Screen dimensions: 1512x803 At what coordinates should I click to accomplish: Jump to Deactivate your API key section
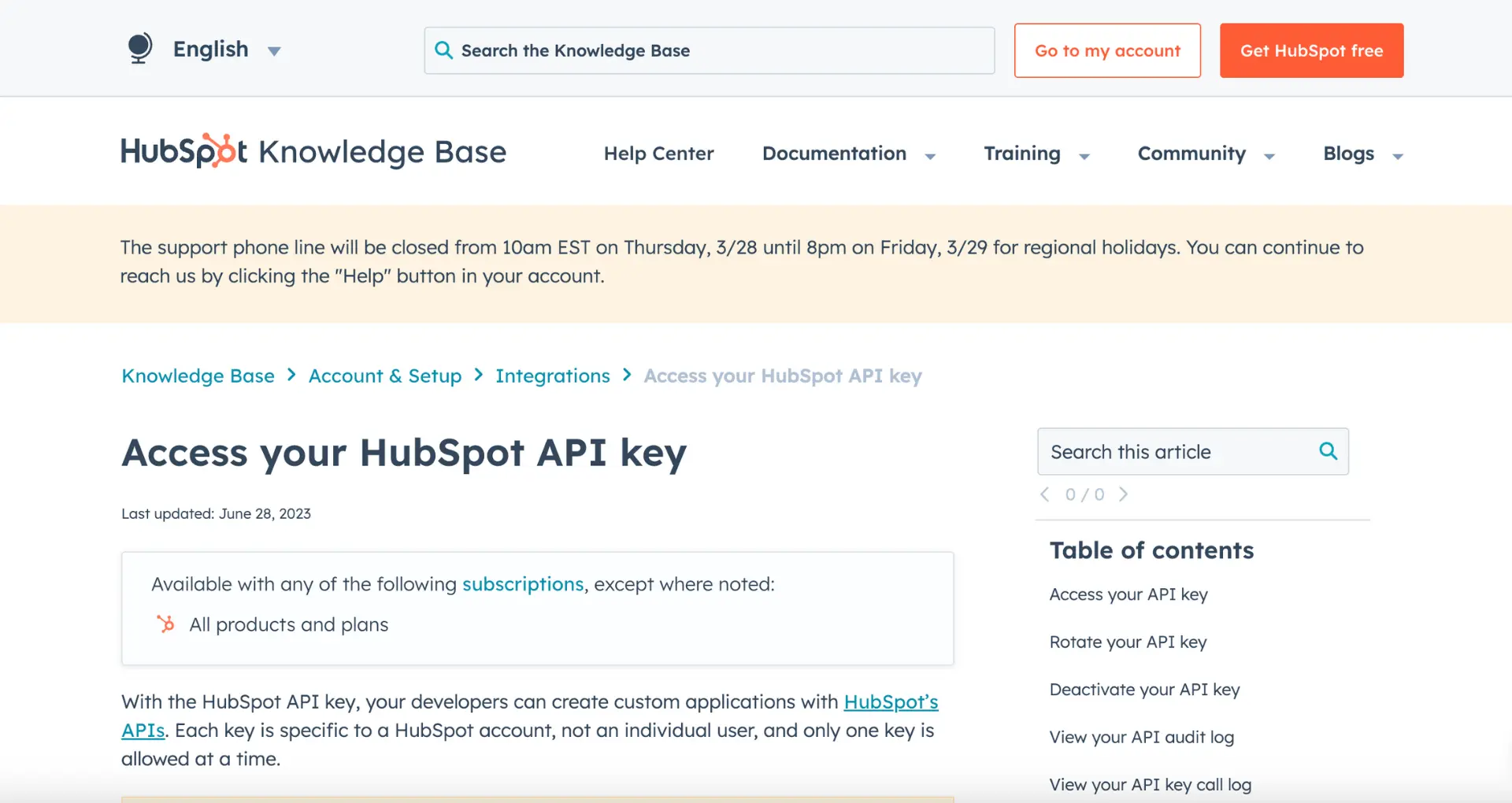pos(1144,690)
